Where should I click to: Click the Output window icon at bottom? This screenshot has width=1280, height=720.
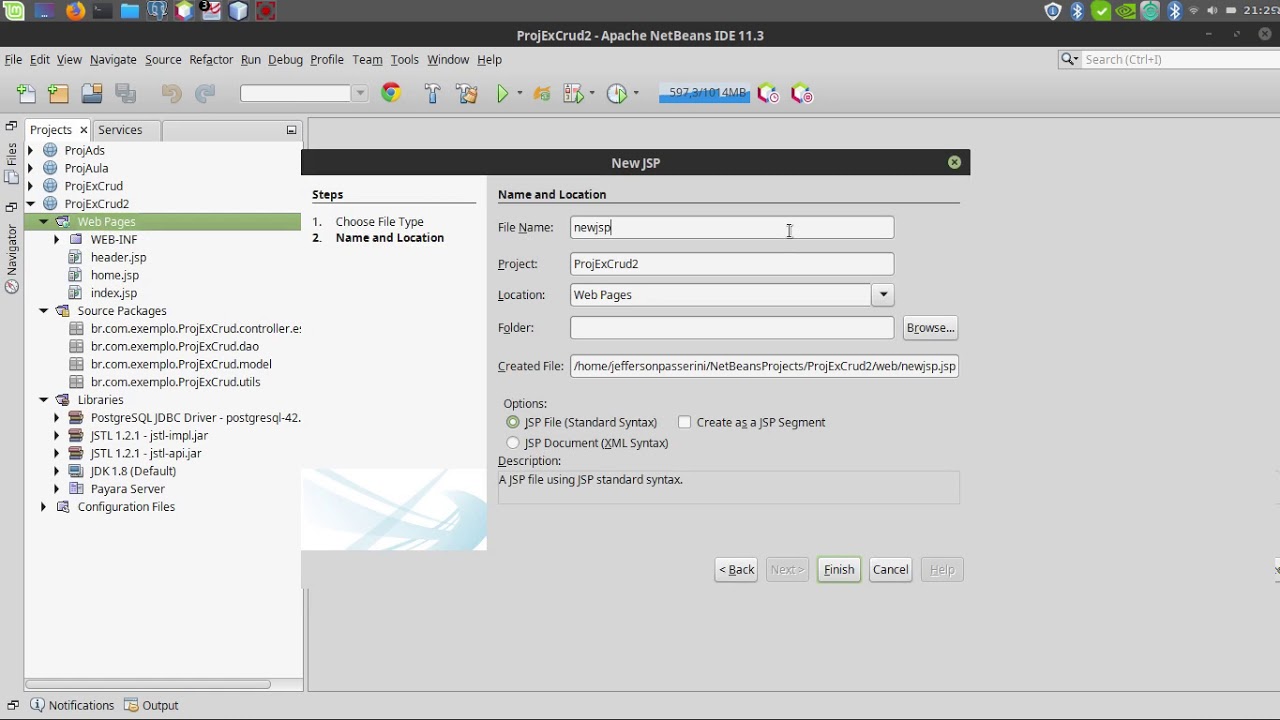(x=131, y=705)
